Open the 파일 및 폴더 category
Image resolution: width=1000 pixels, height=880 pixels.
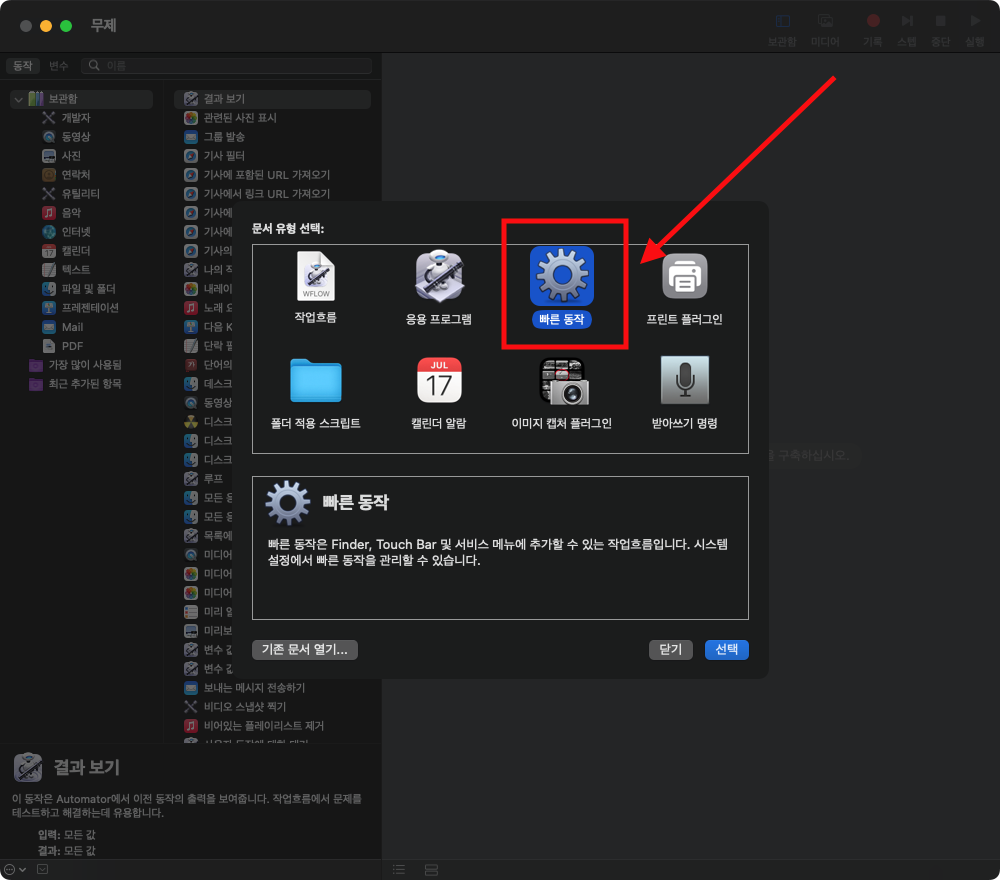click(79, 289)
